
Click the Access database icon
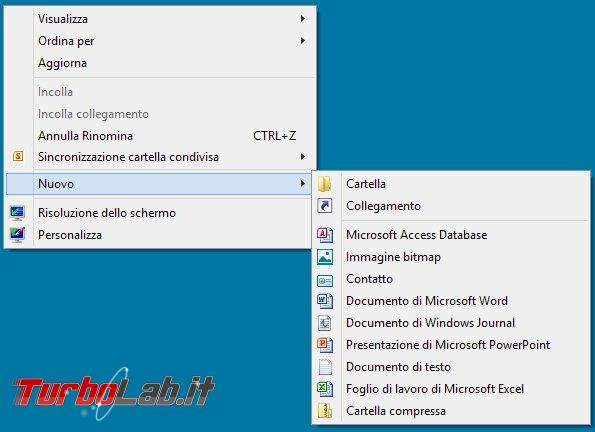tap(325, 235)
